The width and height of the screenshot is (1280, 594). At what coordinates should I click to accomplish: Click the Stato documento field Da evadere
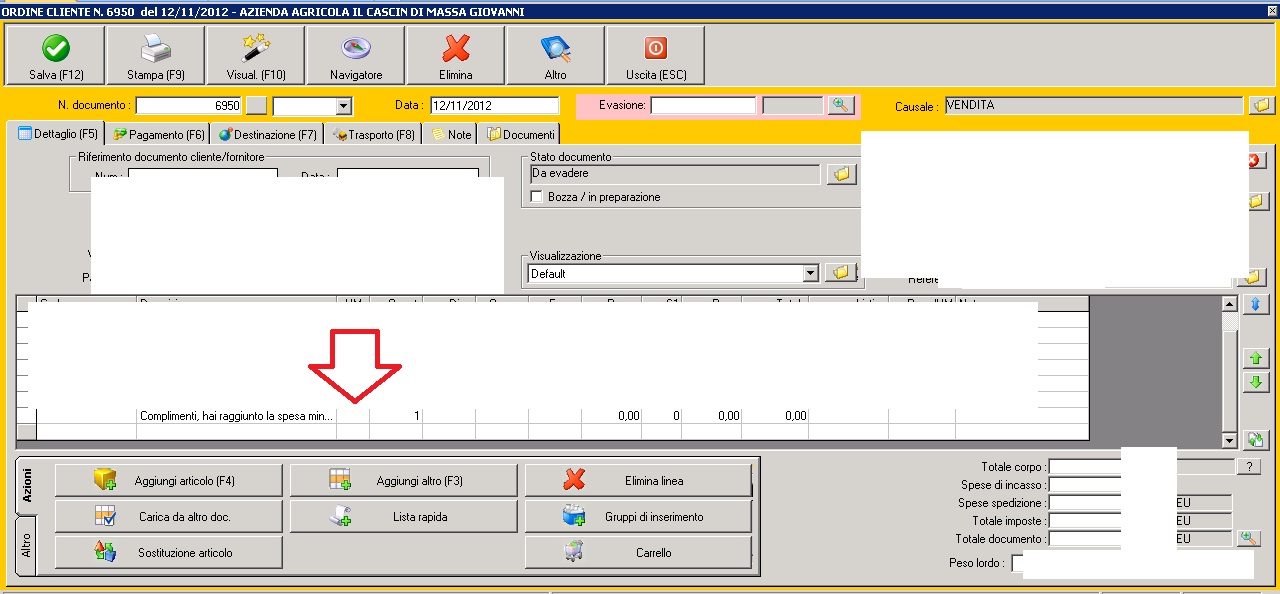[677, 175]
